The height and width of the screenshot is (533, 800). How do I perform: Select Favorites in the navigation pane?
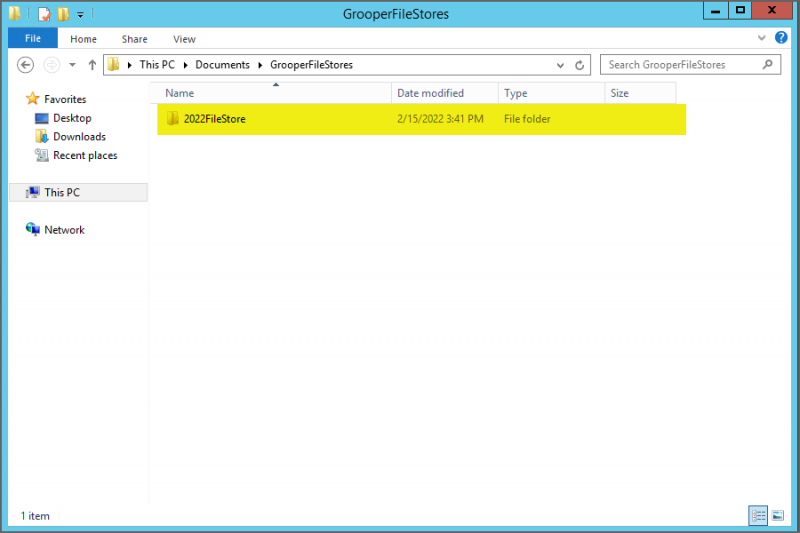(65, 99)
